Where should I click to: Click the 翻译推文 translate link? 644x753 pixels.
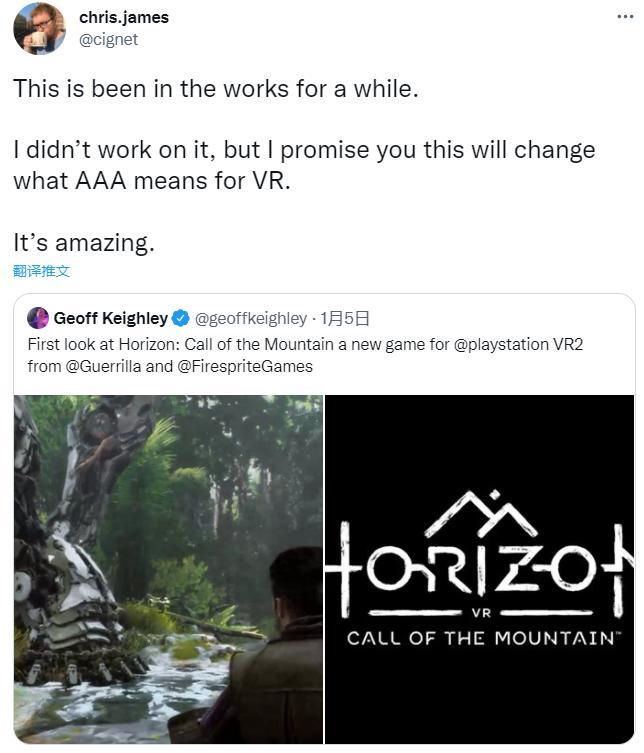click(41, 271)
